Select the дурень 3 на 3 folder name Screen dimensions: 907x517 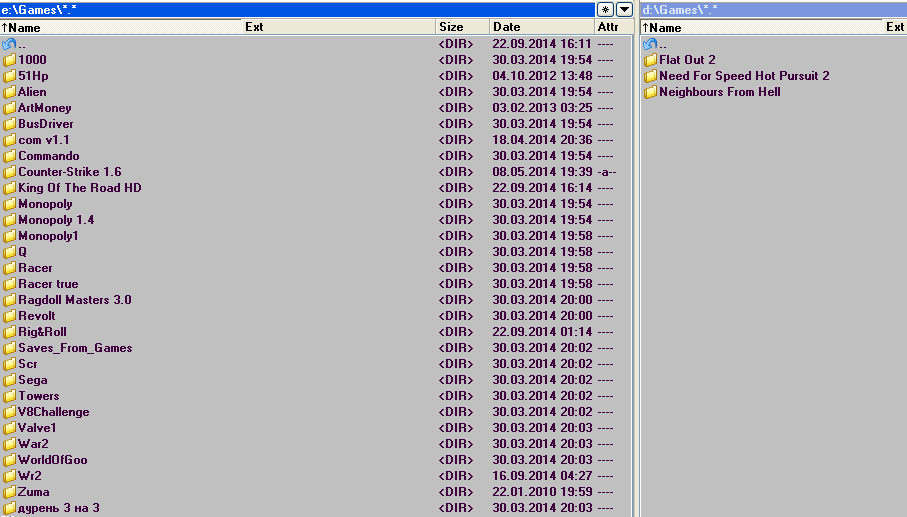(59, 508)
